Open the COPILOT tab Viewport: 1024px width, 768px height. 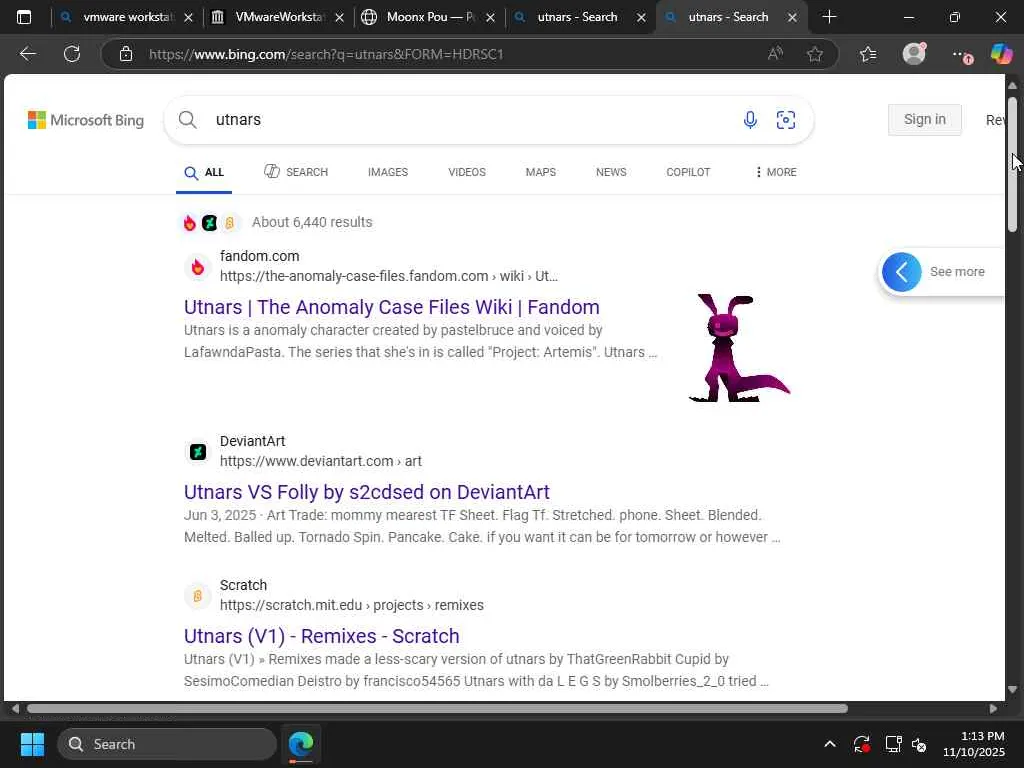click(x=688, y=172)
